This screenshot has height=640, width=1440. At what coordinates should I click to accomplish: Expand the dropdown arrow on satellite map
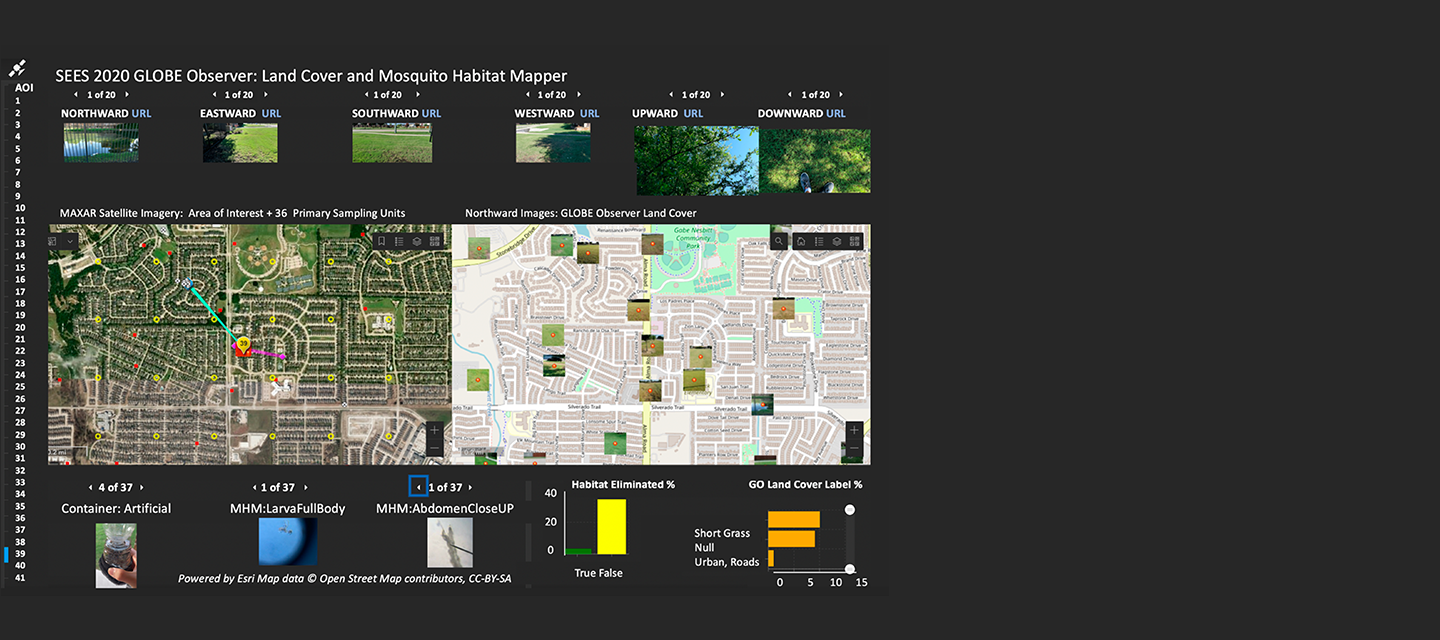70,241
